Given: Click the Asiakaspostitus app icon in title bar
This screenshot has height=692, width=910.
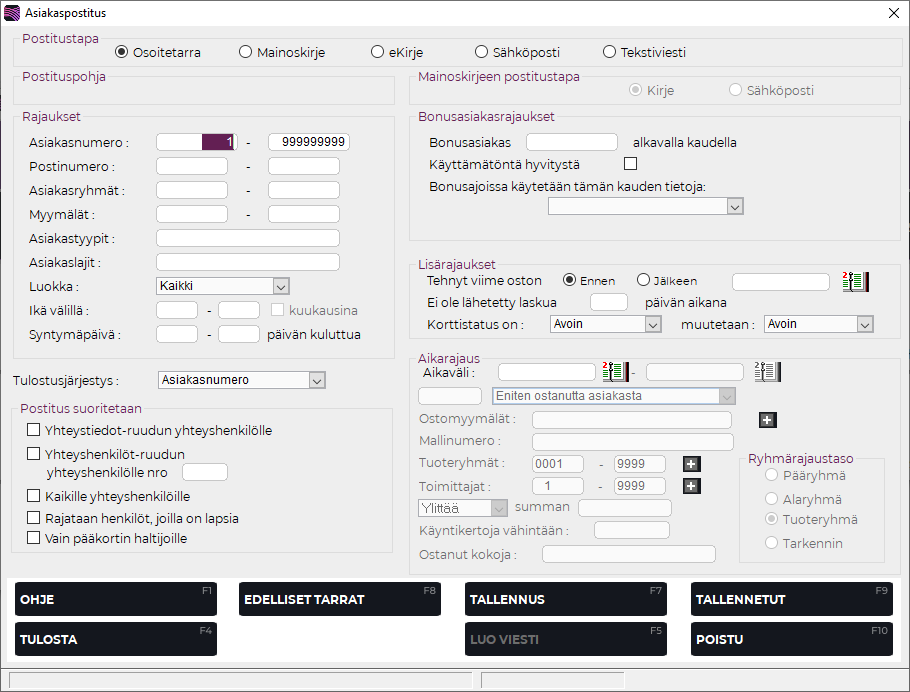Looking at the screenshot, I should pos(12,13).
